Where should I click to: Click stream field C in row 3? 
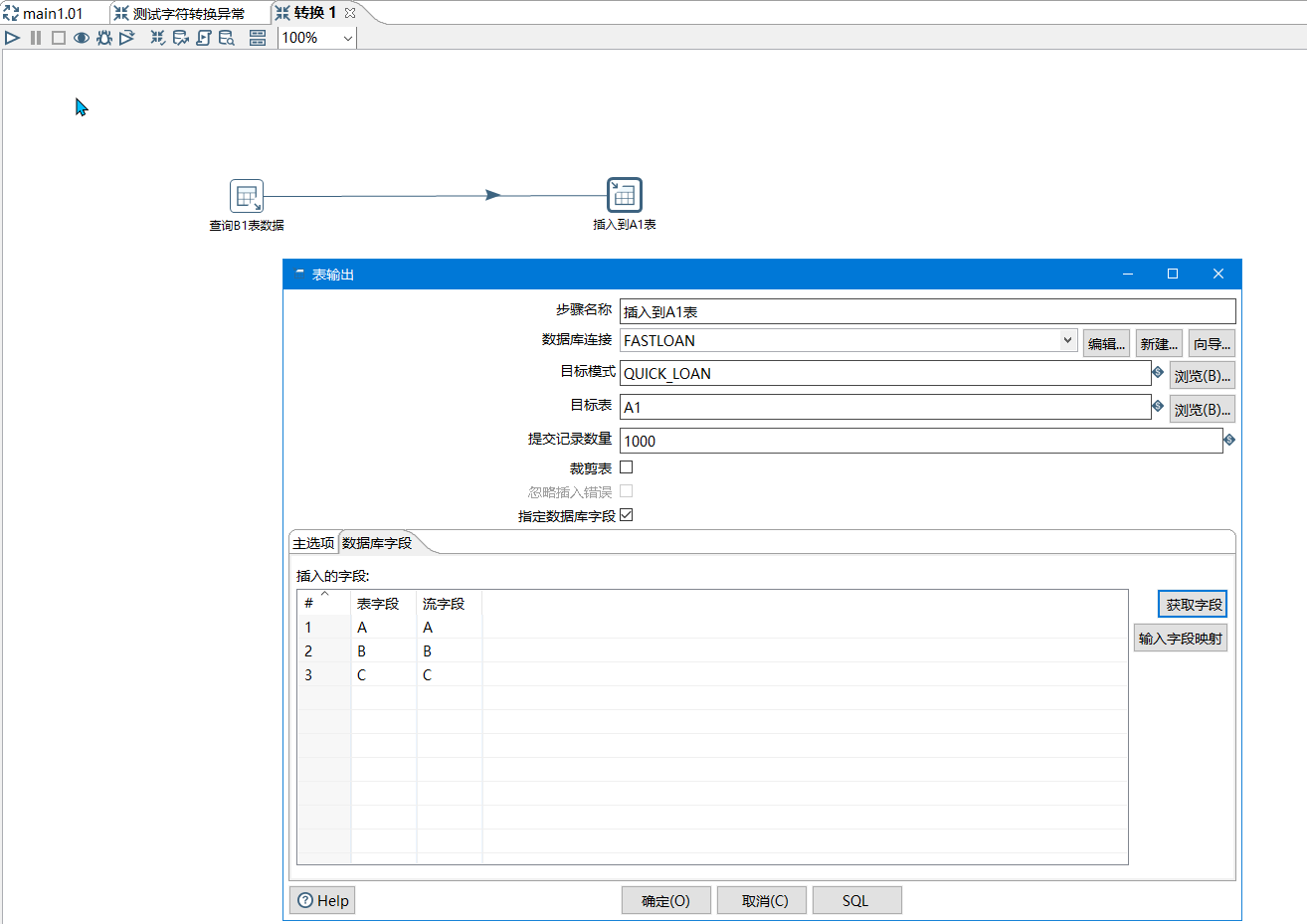coord(449,674)
